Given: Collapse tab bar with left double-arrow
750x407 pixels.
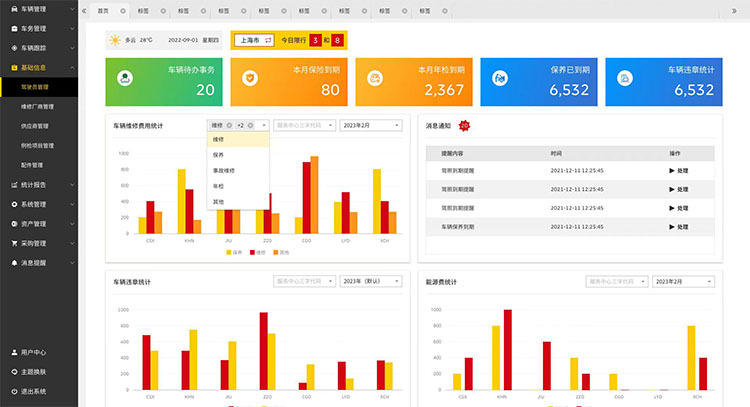Looking at the screenshot, I should pyautogui.click(x=84, y=11).
